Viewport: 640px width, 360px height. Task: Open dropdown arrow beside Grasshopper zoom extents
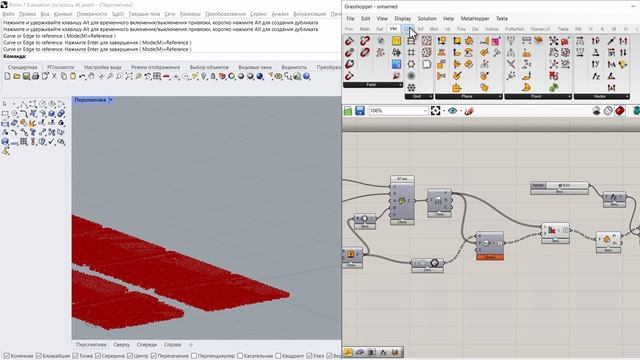click(x=444, y=111)
